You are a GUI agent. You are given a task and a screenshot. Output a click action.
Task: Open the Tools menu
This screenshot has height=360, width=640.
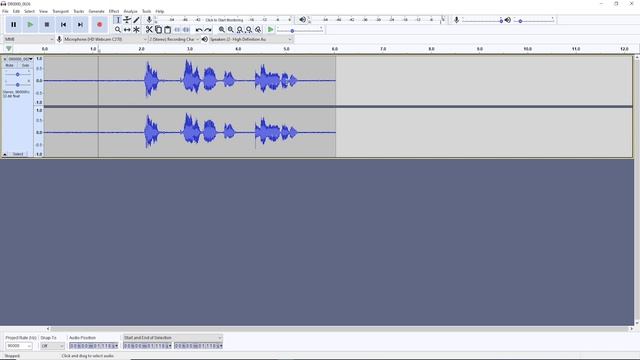tap(147, 11)
